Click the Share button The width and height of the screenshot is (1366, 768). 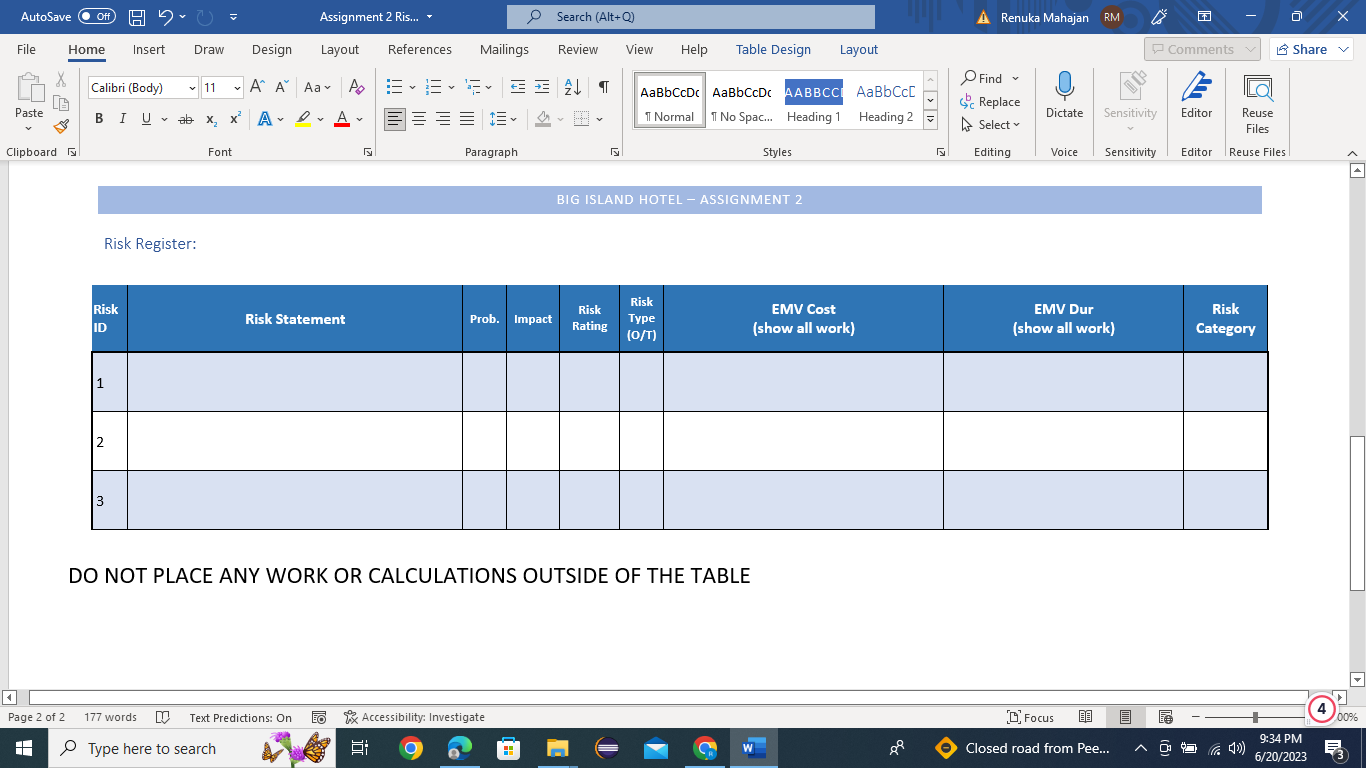(x=1311, y=49)
